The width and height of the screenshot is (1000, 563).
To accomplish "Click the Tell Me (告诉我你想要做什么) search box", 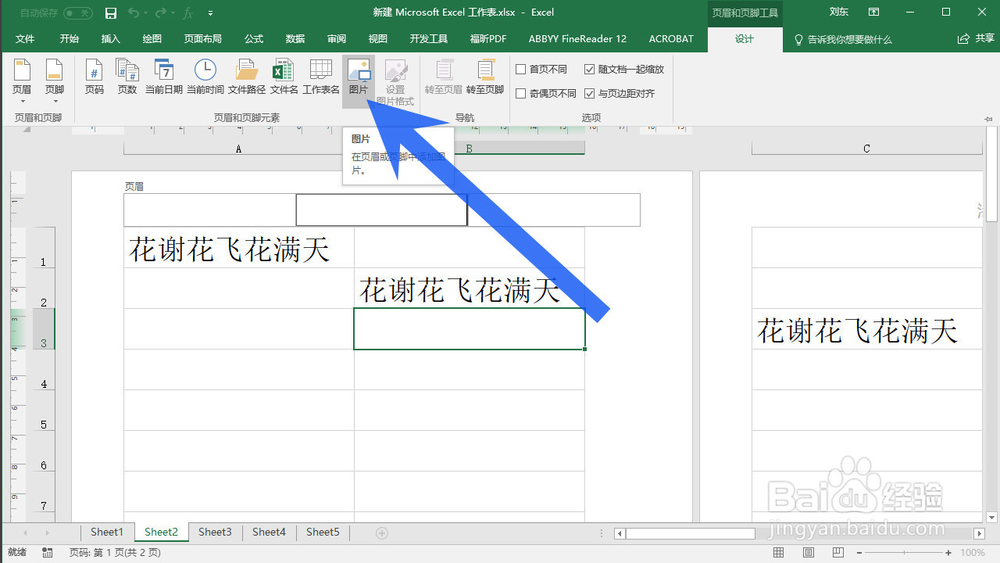I will (x=843, y=40).
